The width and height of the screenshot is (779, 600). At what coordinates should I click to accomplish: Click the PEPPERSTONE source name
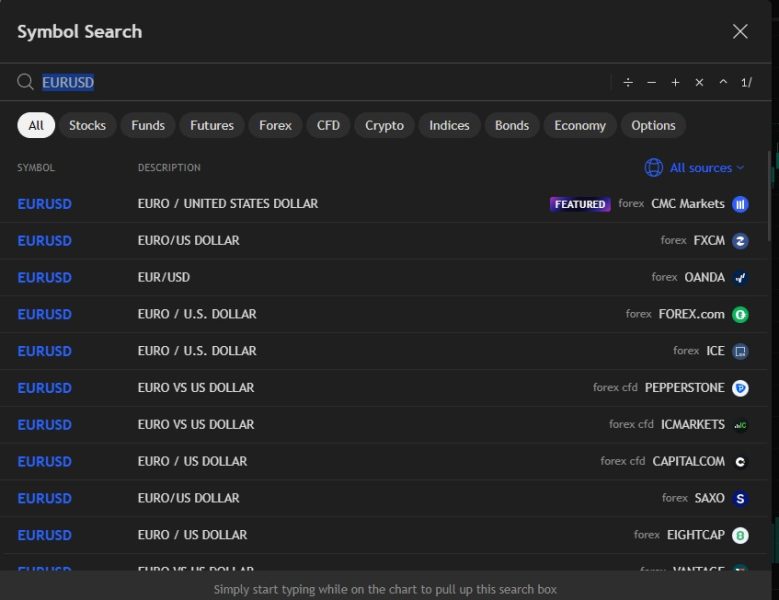pos(685,387)
